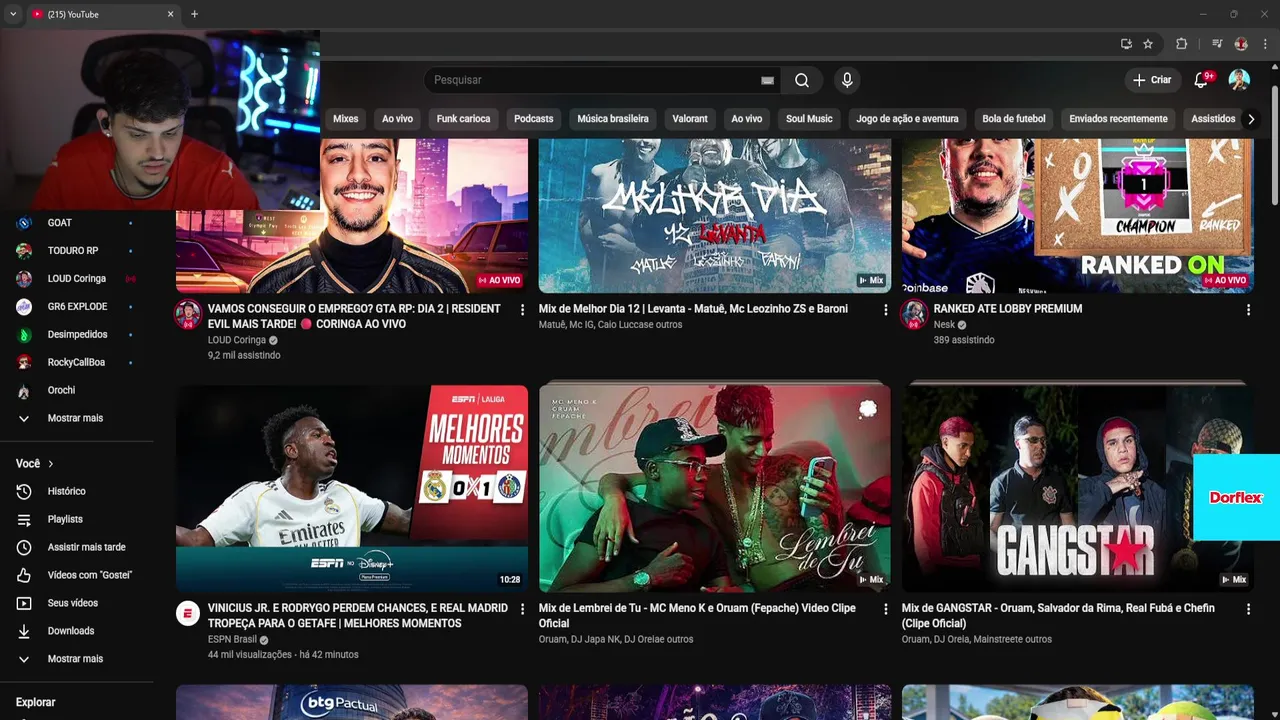Open the Você section chevron

51,464
